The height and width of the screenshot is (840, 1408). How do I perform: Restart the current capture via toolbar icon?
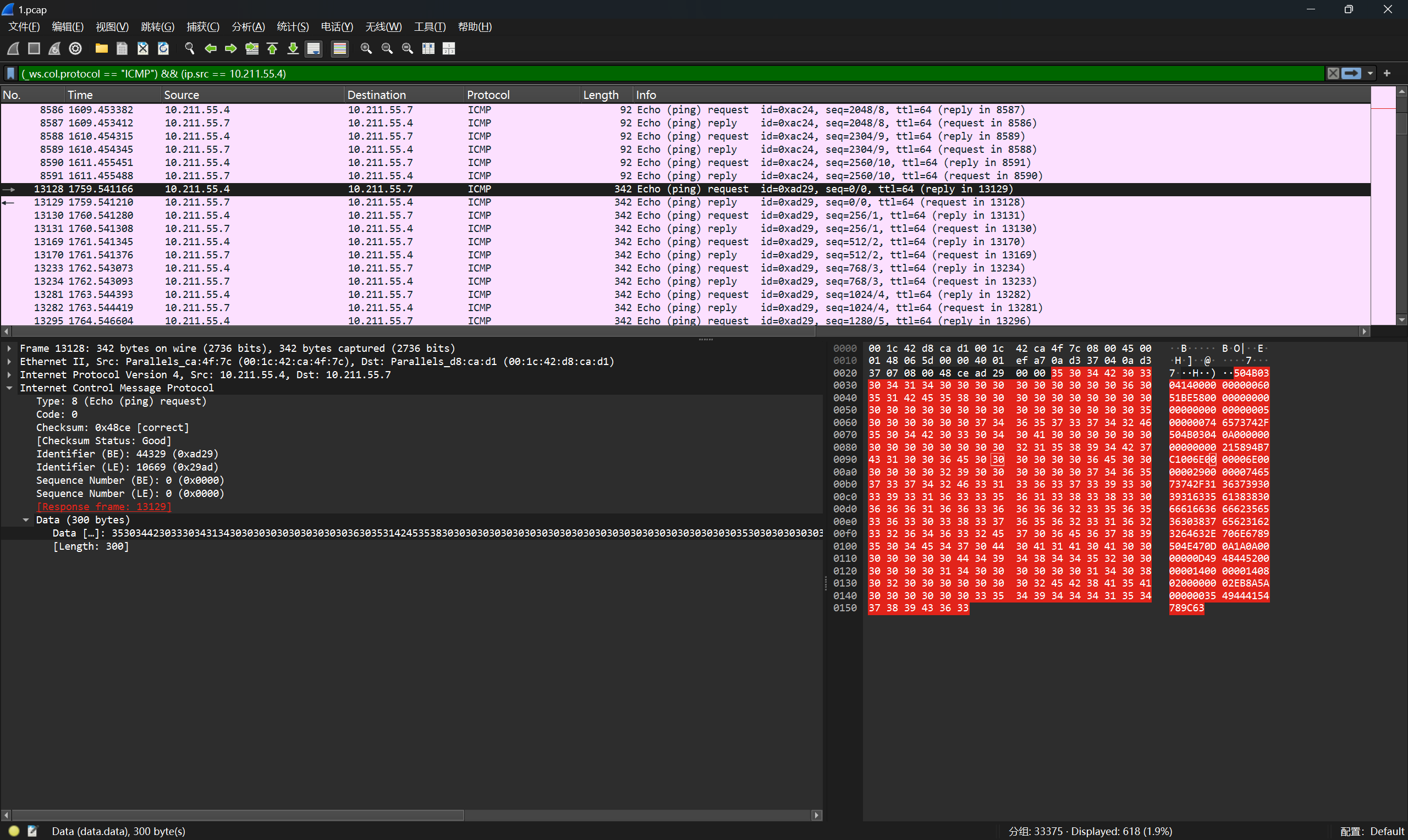pos(54,49)
